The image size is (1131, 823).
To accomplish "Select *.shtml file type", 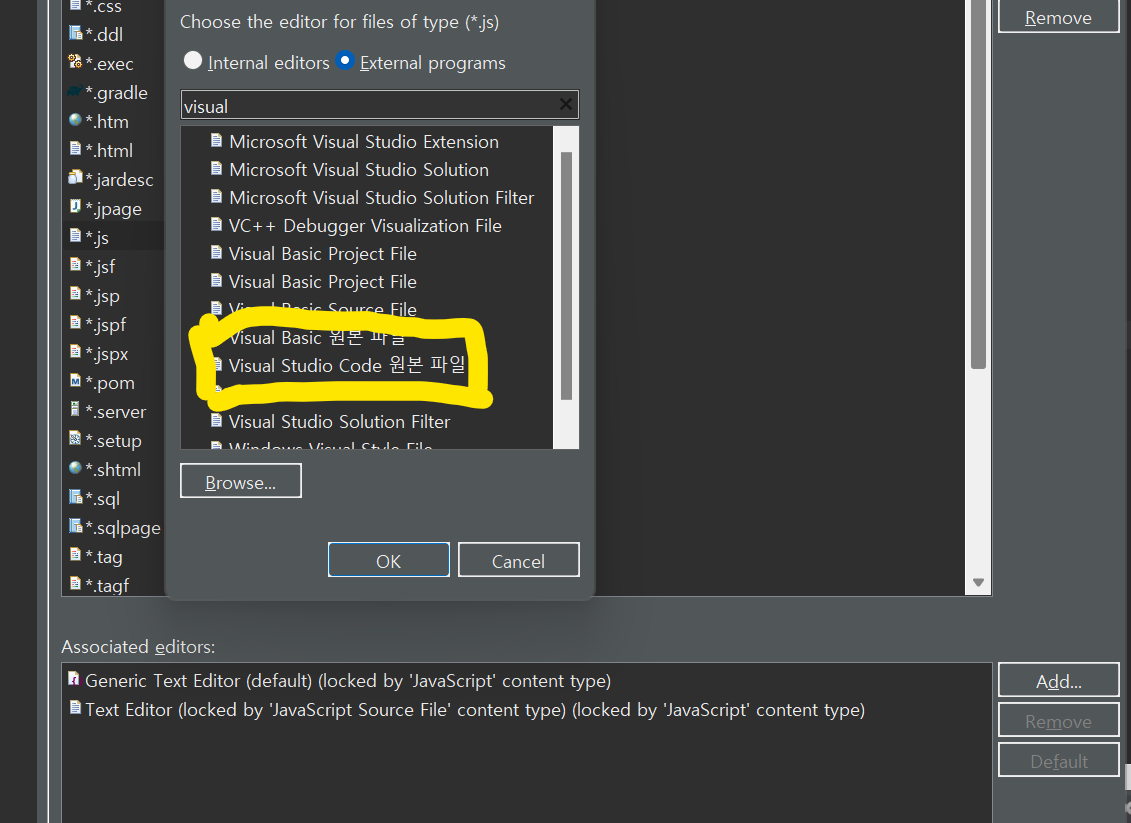I will click(113, 470).
